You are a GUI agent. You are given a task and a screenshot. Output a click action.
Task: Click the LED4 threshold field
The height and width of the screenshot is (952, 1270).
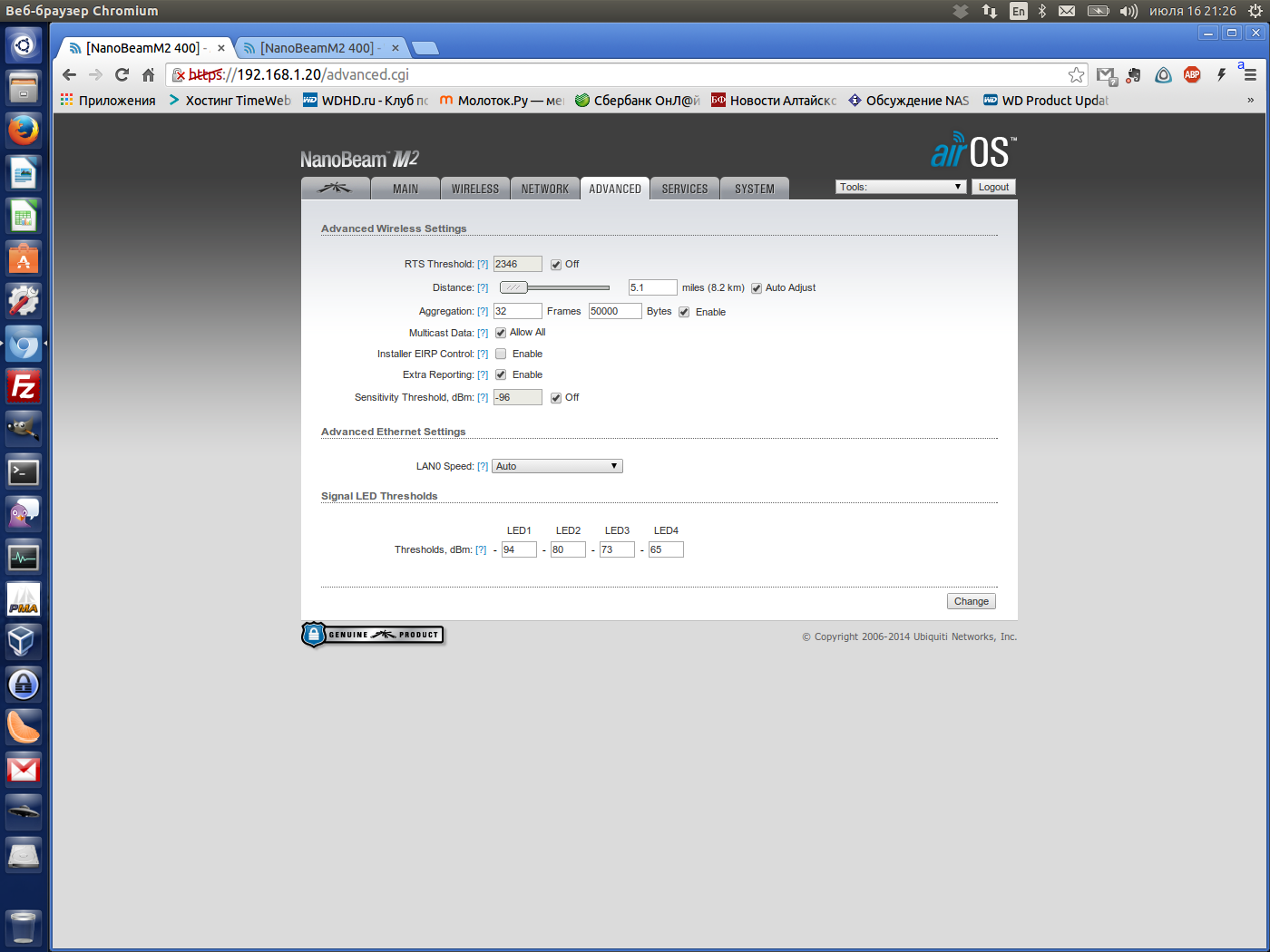tap(666, 549)
